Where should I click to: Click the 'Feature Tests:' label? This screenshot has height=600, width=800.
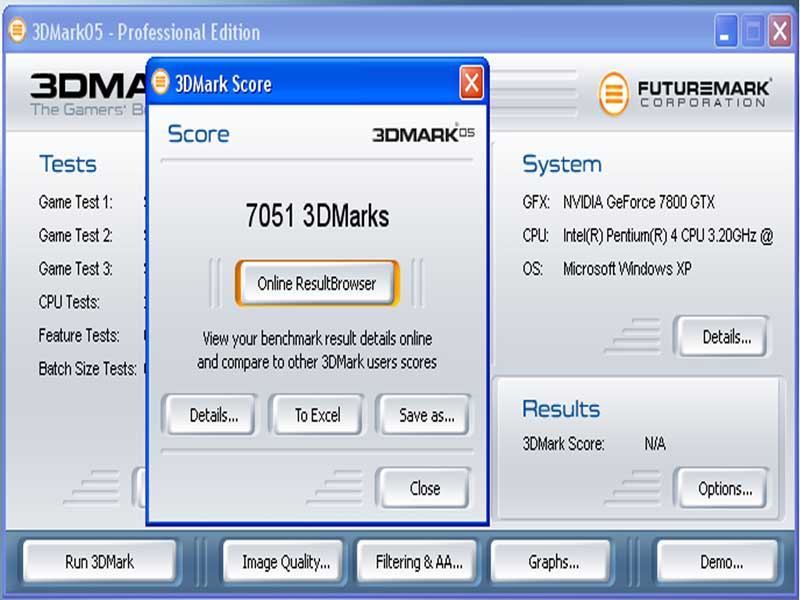coord(79,335)
